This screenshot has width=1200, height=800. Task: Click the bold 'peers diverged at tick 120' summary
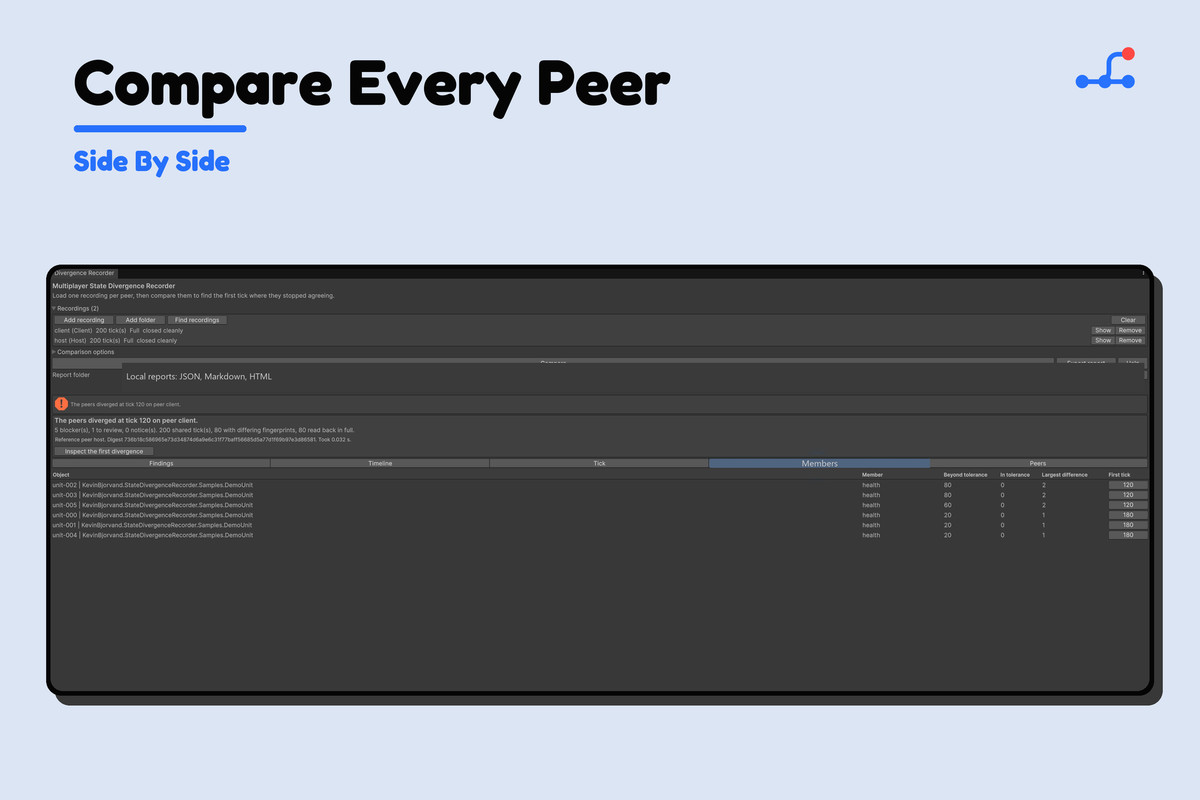tap(126, 421)
